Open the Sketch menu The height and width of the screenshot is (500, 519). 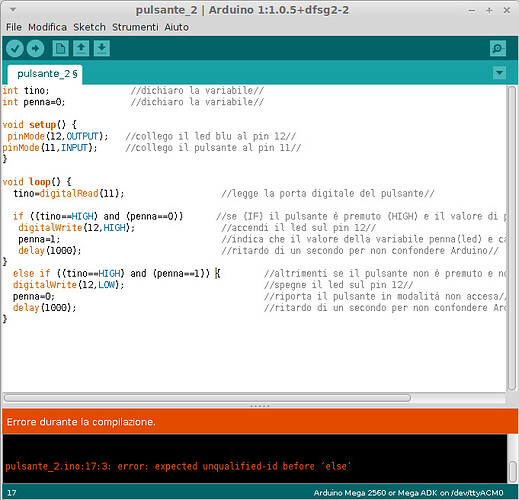click(x=89, y=27)
